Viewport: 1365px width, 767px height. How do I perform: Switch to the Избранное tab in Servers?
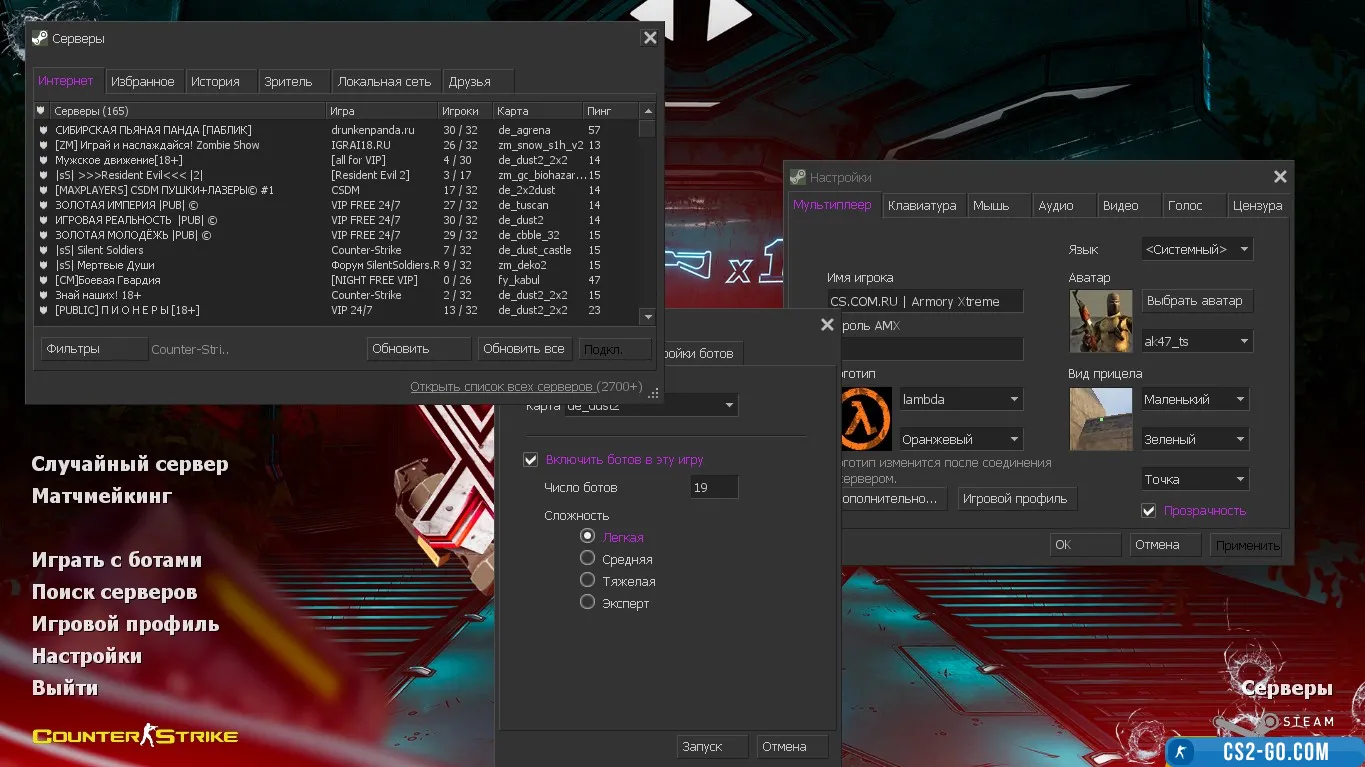click(142, 82)
